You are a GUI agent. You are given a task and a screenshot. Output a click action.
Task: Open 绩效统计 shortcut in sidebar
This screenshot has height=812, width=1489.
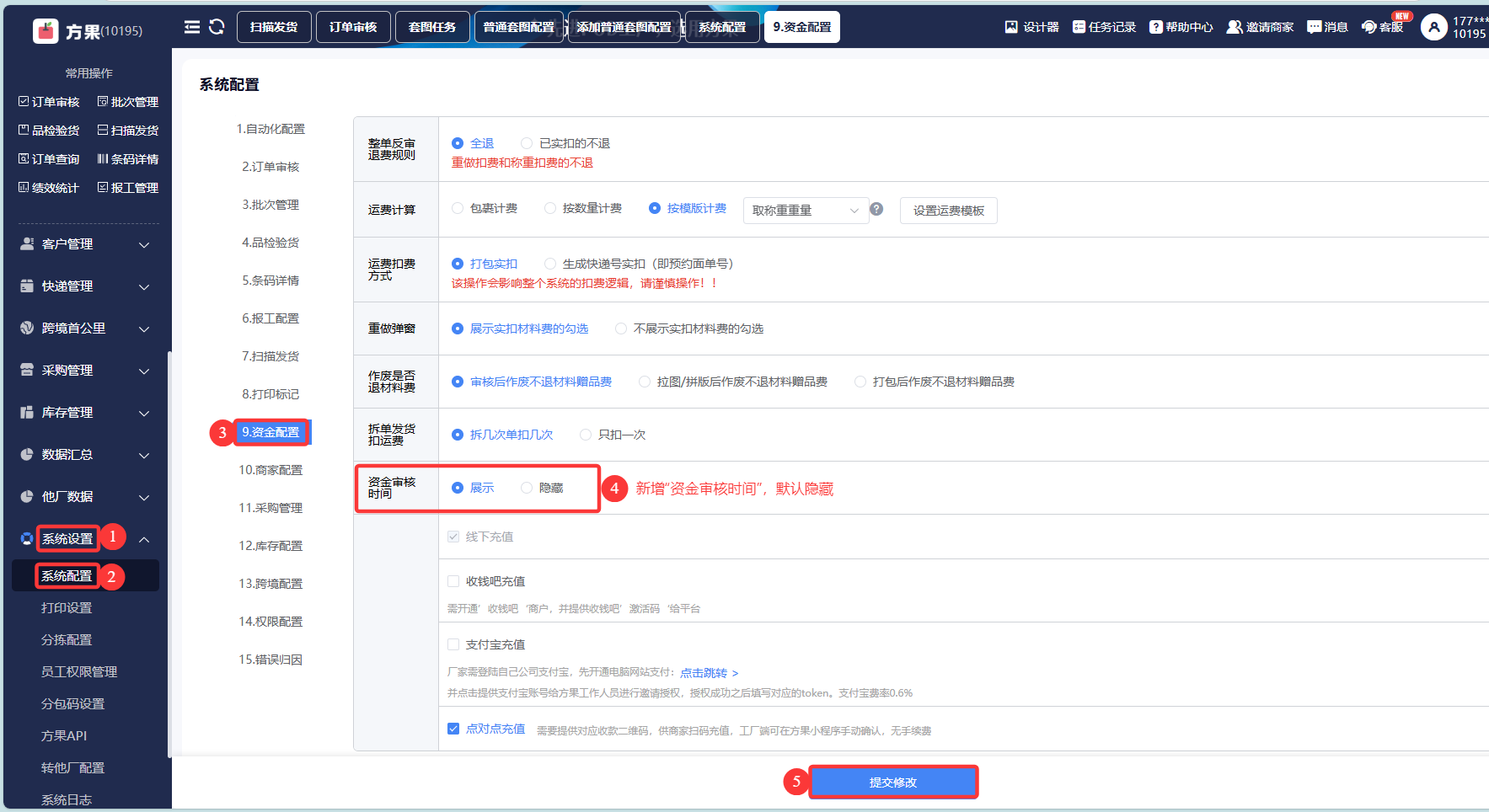tap(49, 188)
